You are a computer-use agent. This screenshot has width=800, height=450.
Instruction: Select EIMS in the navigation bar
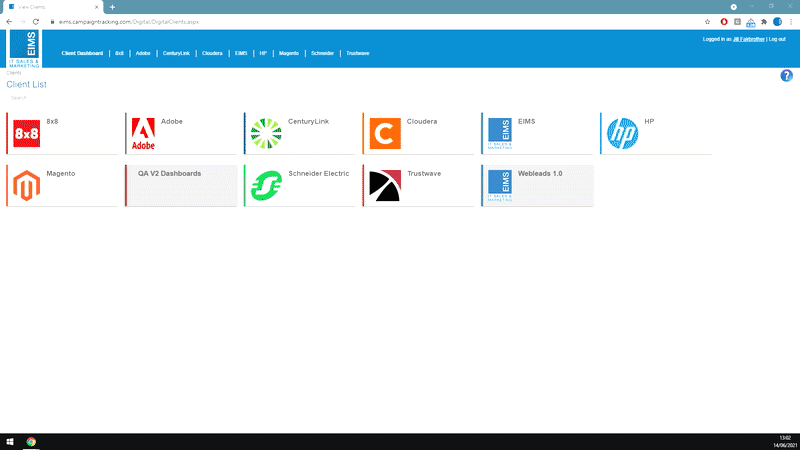point(241,53)
